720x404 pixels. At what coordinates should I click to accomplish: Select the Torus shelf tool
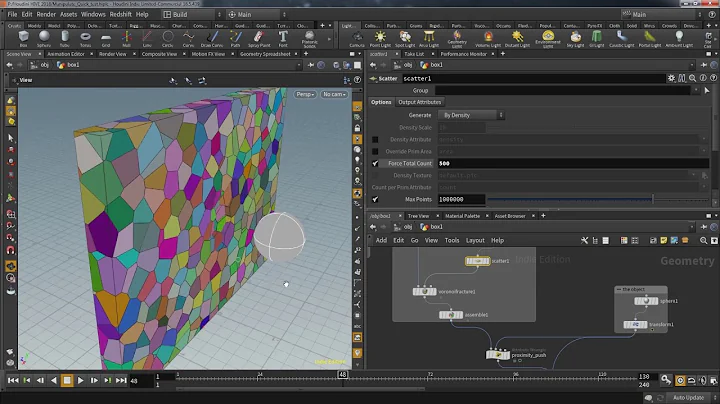(85, 38)
